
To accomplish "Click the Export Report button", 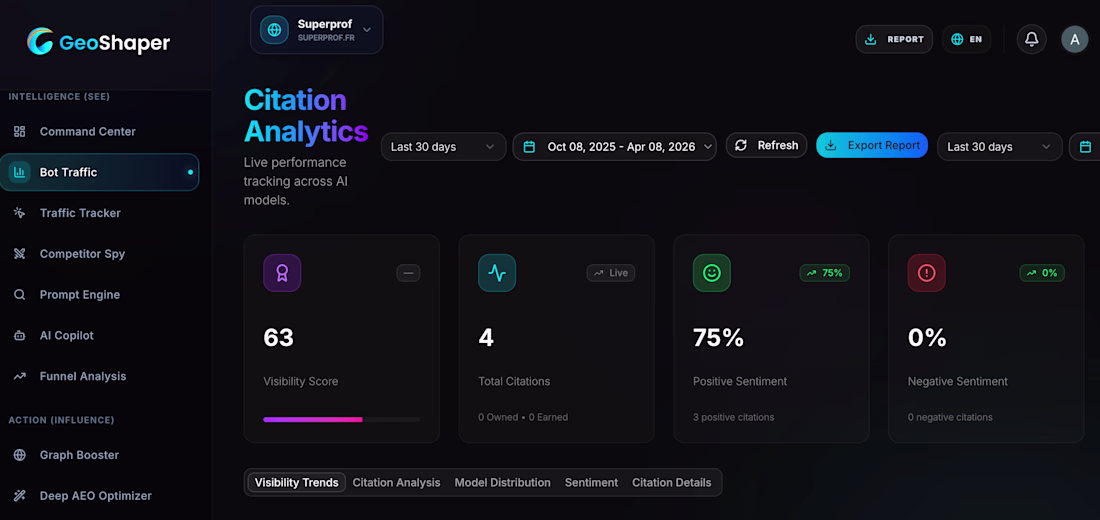I will (871, 145).
